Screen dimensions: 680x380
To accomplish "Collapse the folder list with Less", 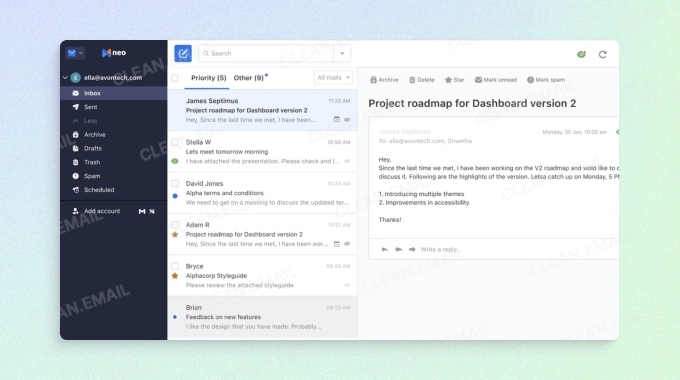I will tap(114, 121).
